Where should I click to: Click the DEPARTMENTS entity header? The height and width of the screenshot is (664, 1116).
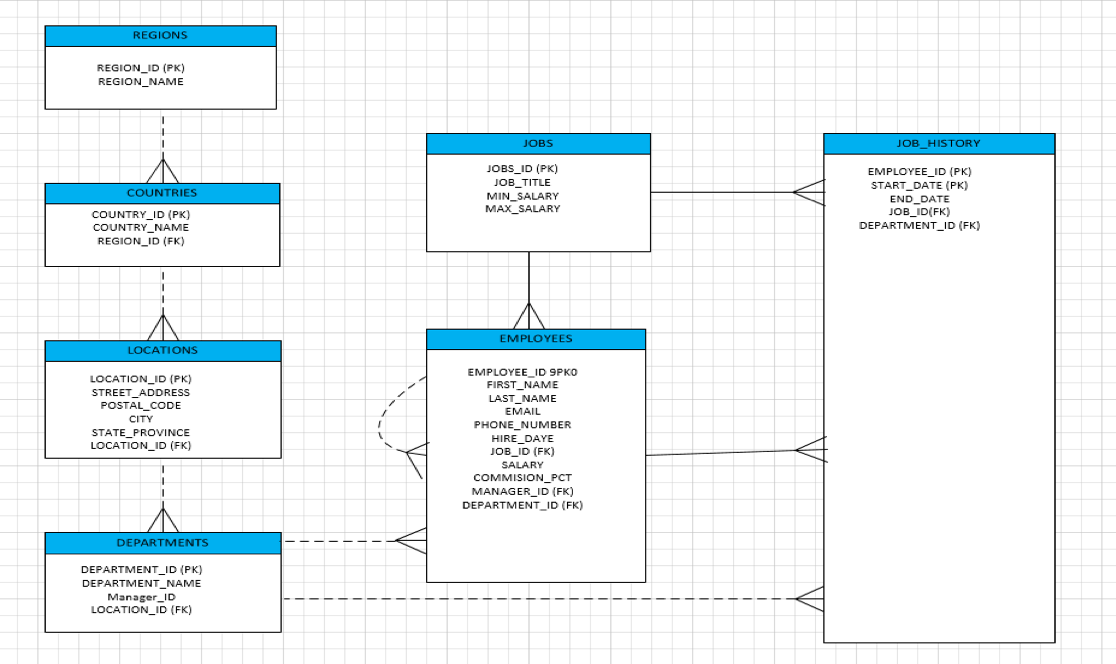(x=163, y=543)
